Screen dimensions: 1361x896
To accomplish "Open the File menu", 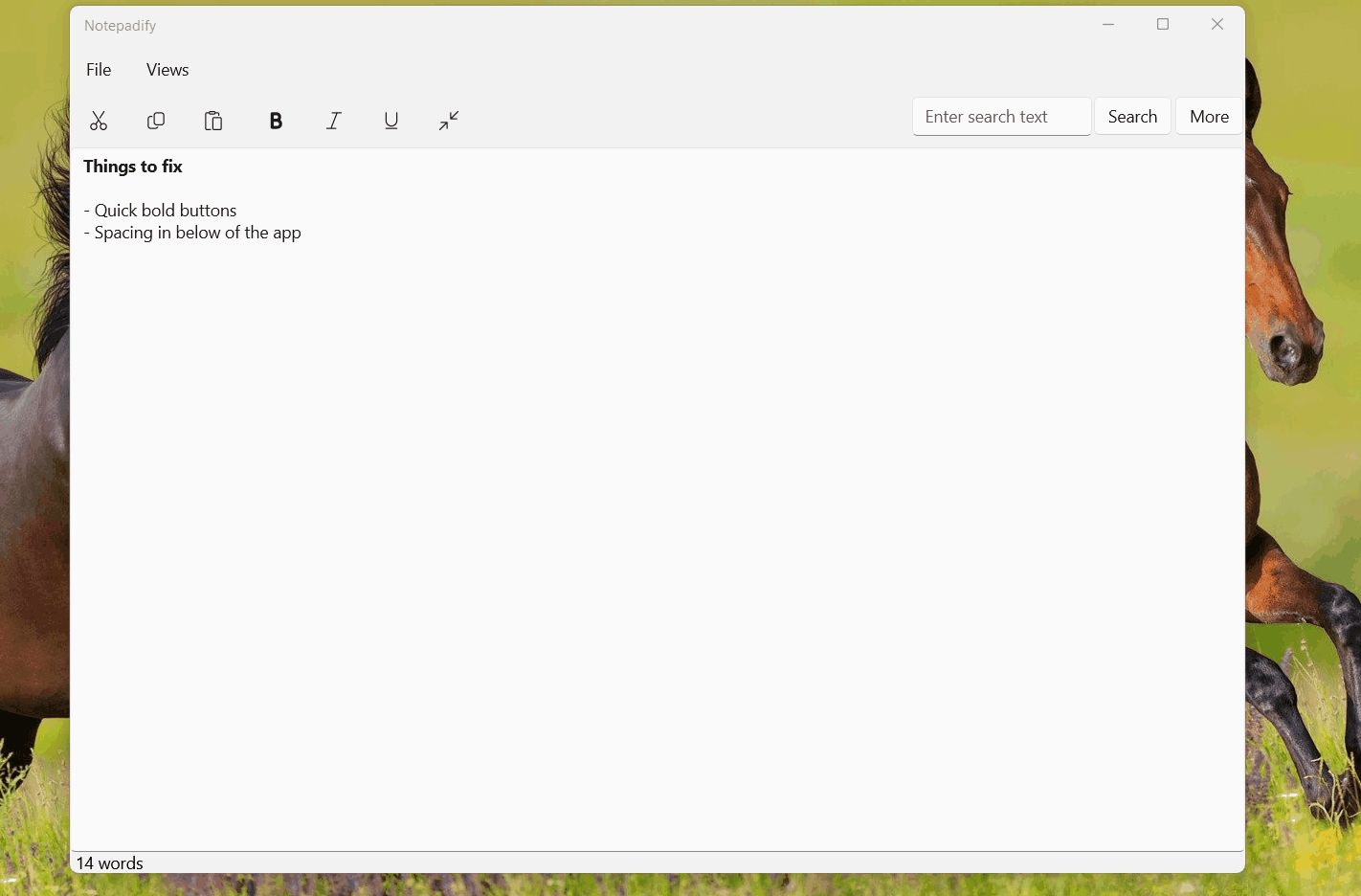I will (x=99, y=70).
